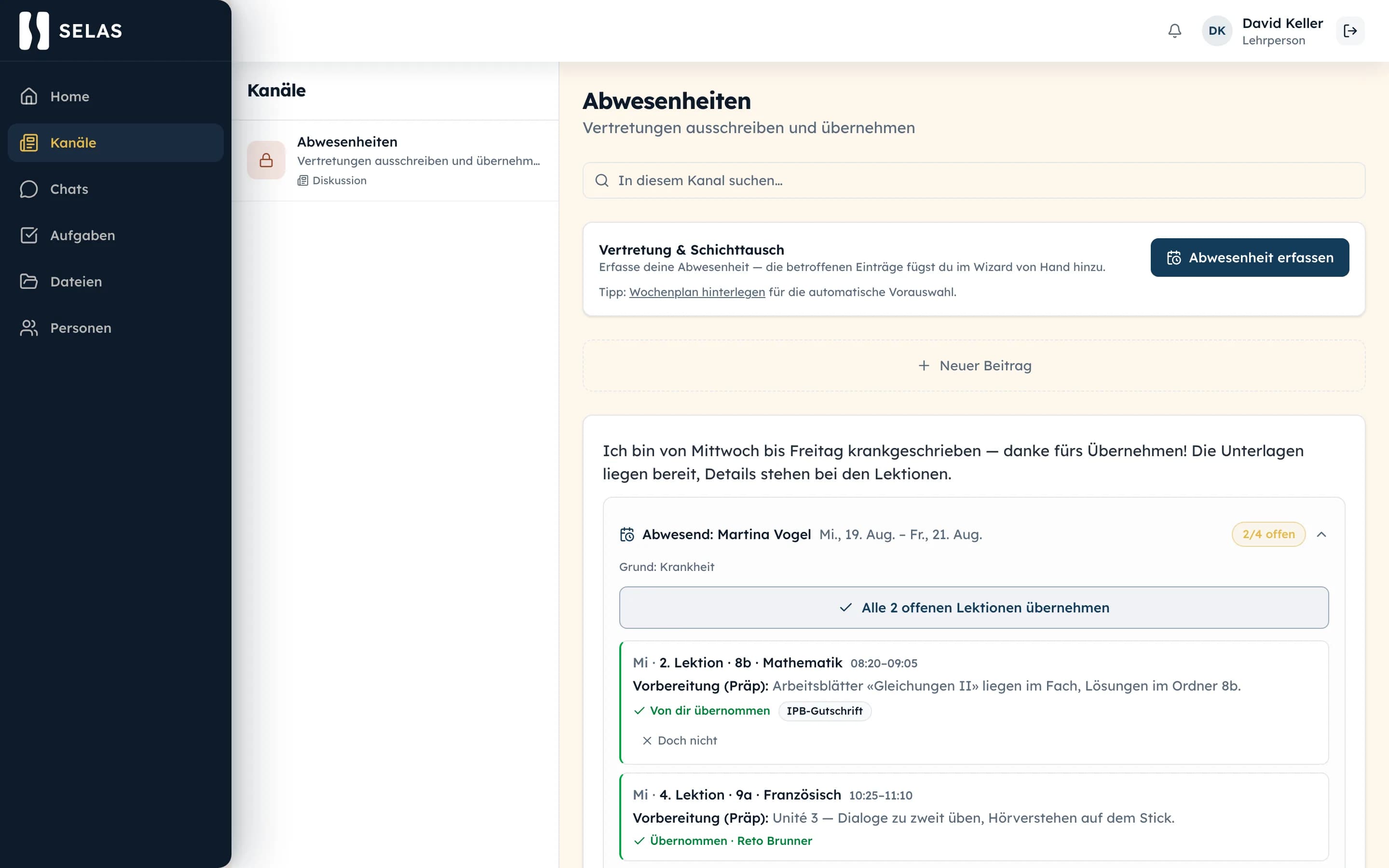The width and height of the screenshot is (1389, 868).
Task: Click the Kanäle panel heading
Action: pos(277,91)
